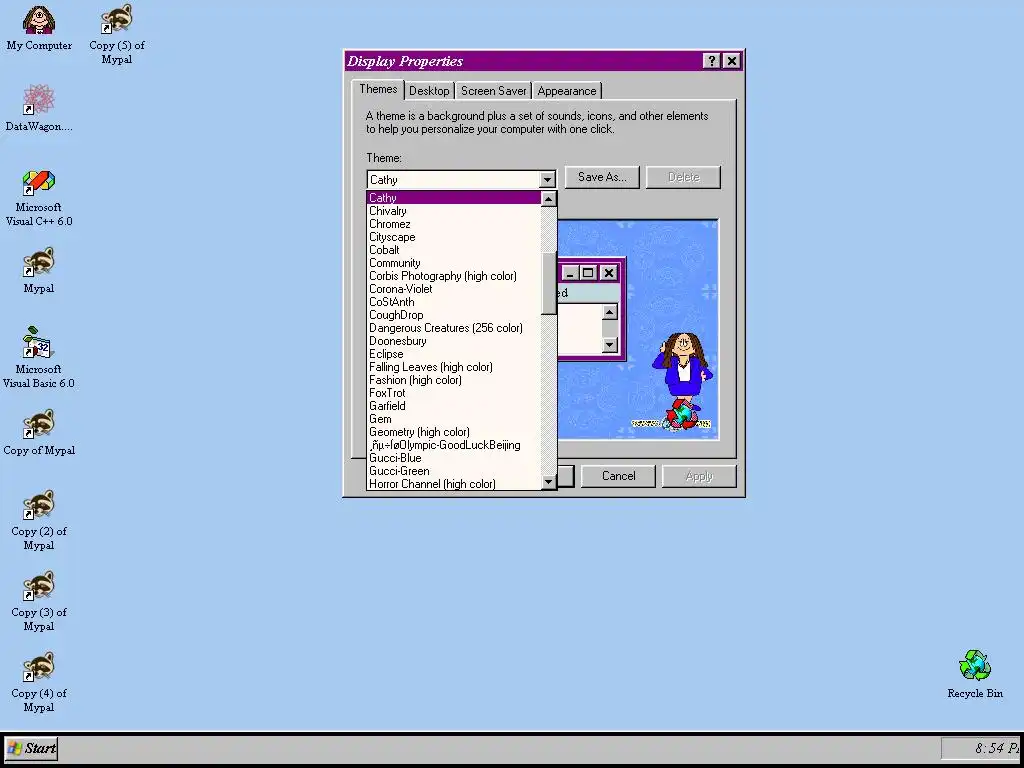Choose Cityscape theme from the list
Image resolution: width=1024 pixels, height=768 pixels.
point(454,237)
